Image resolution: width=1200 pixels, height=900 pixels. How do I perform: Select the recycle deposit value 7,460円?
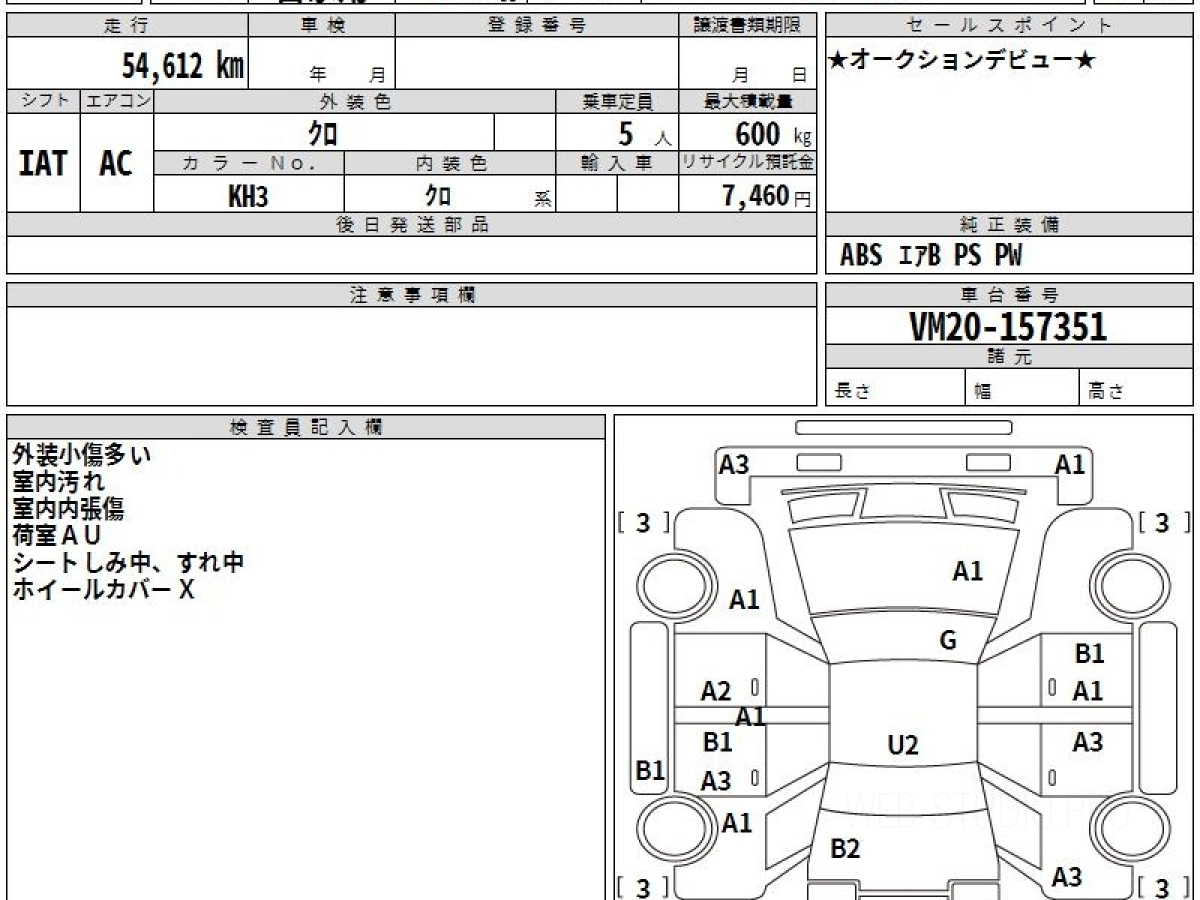pyautogui.click(x=767, y=196)
